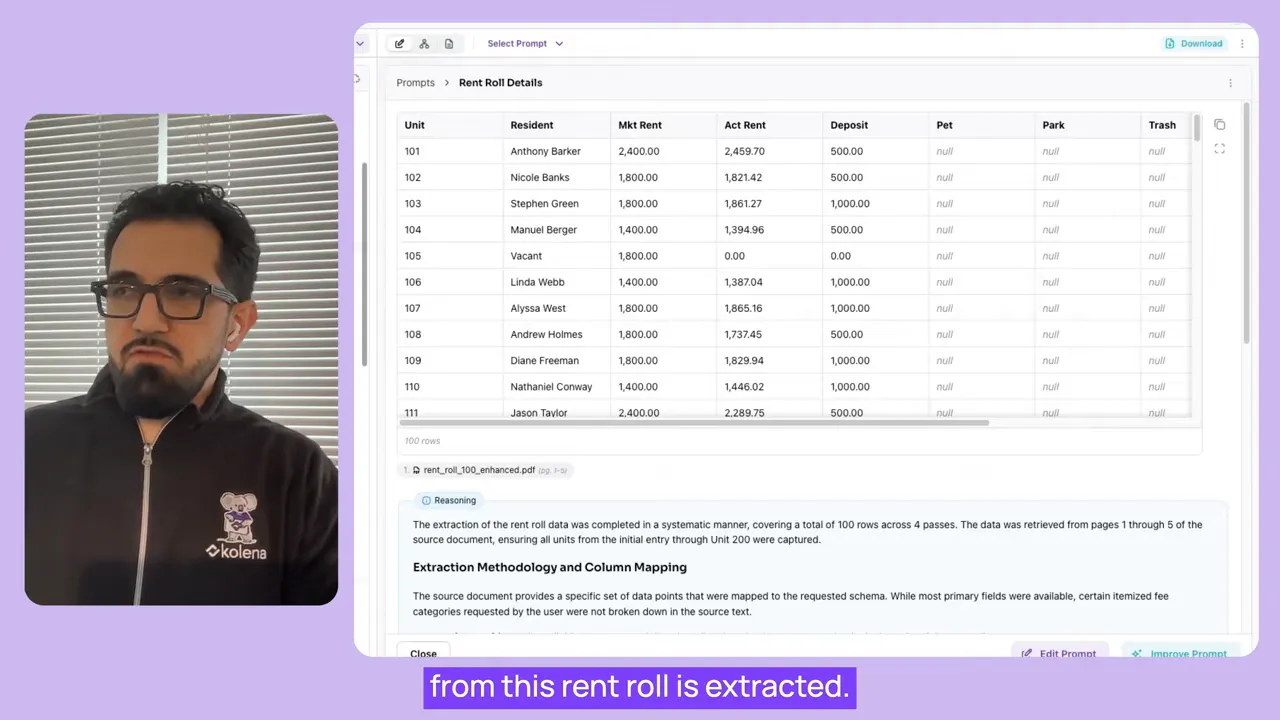Click the pencil icon on Edit Prompt
1280x720 pixels.
click(x=1026, y=653)
